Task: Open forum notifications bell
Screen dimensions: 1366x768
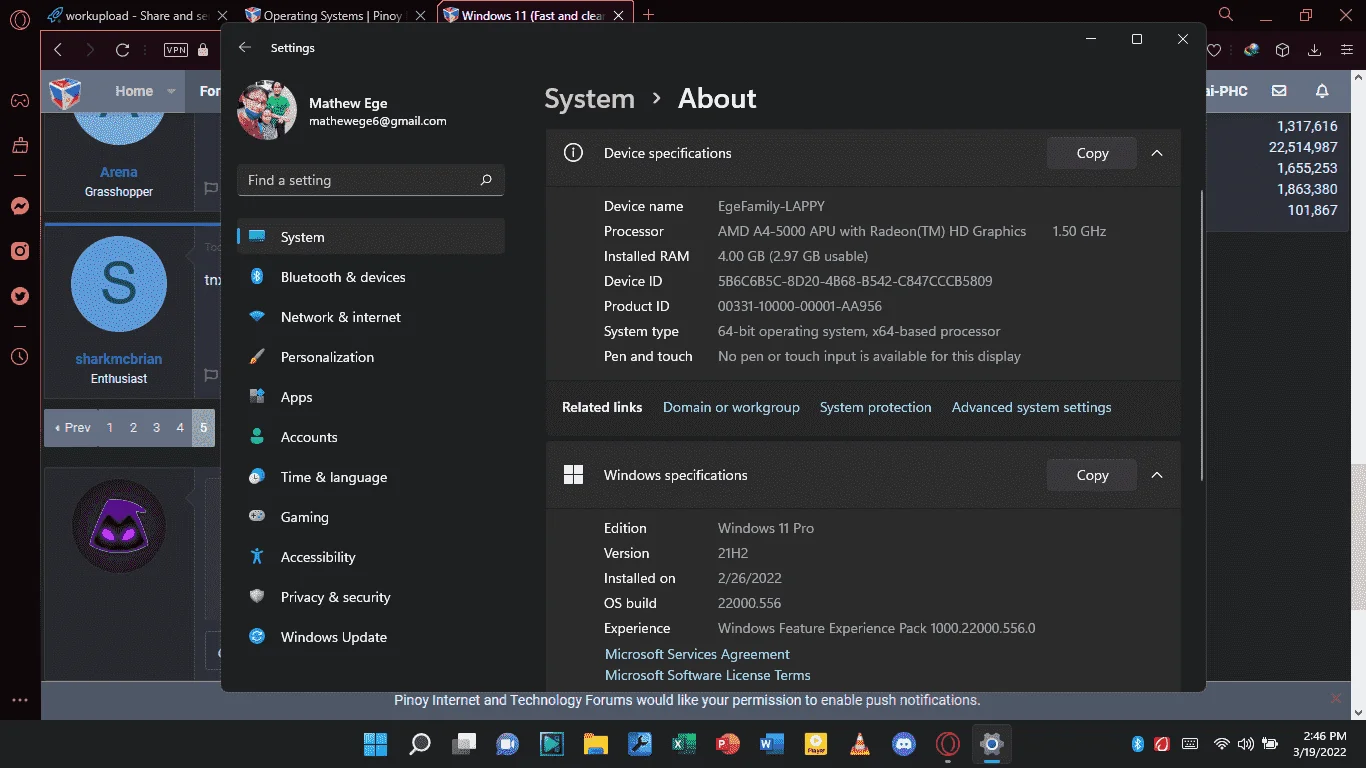Action: pos(1322,91)
